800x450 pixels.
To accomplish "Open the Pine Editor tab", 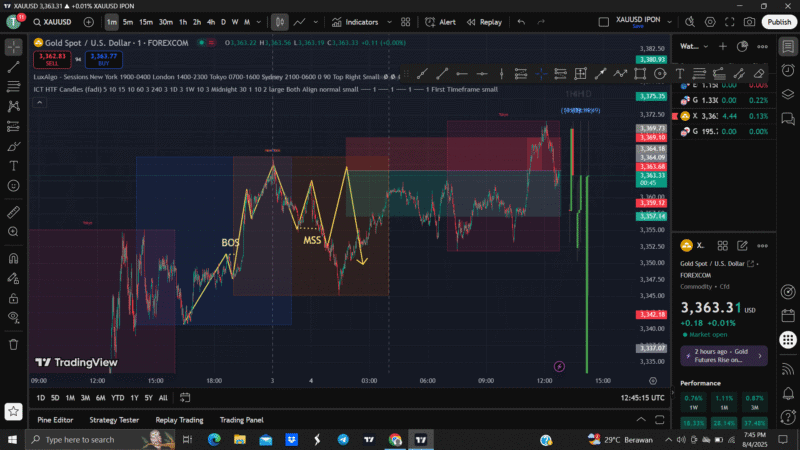I will [55, 420].
